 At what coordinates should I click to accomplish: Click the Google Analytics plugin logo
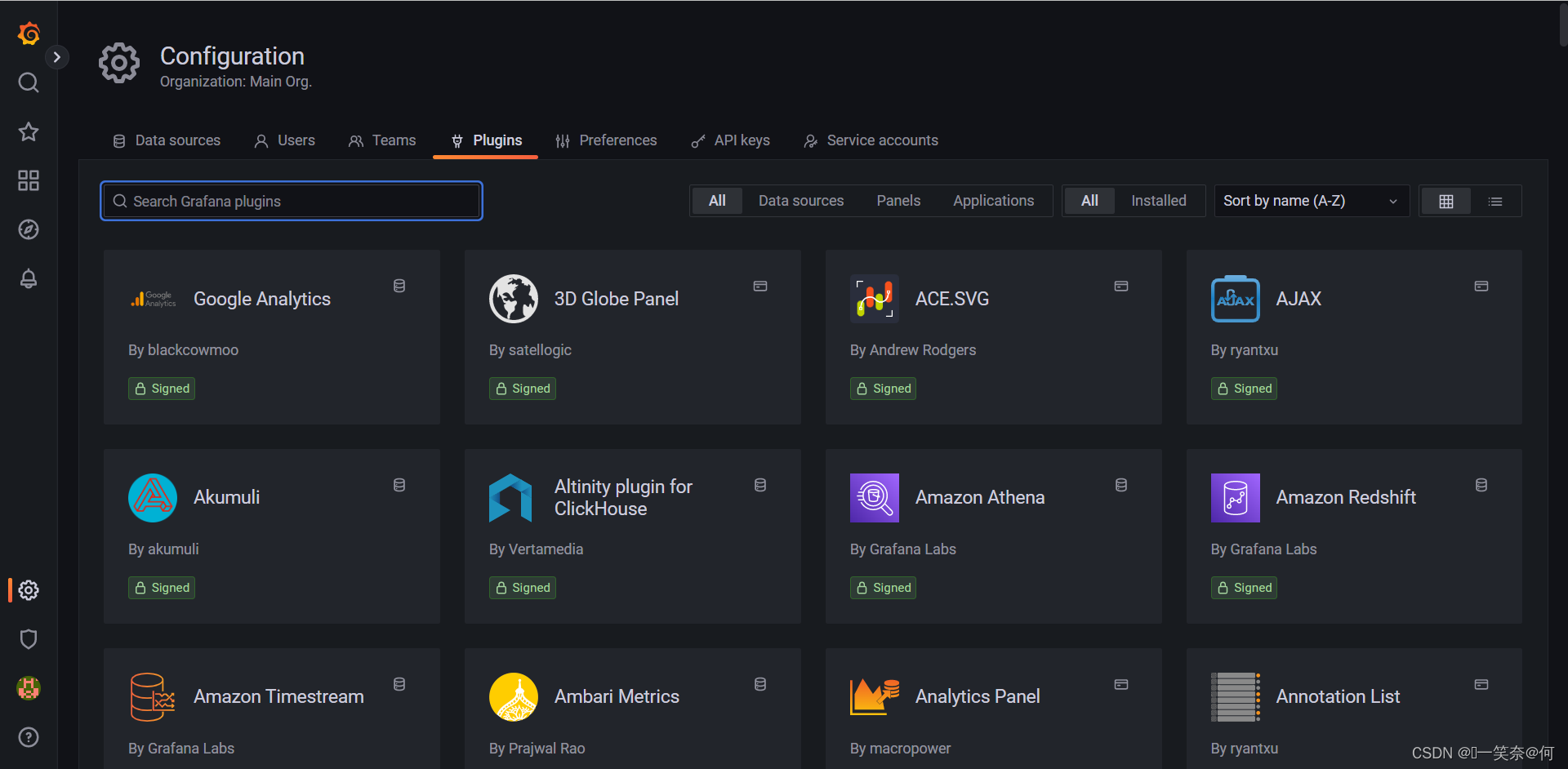coord(153,299)
